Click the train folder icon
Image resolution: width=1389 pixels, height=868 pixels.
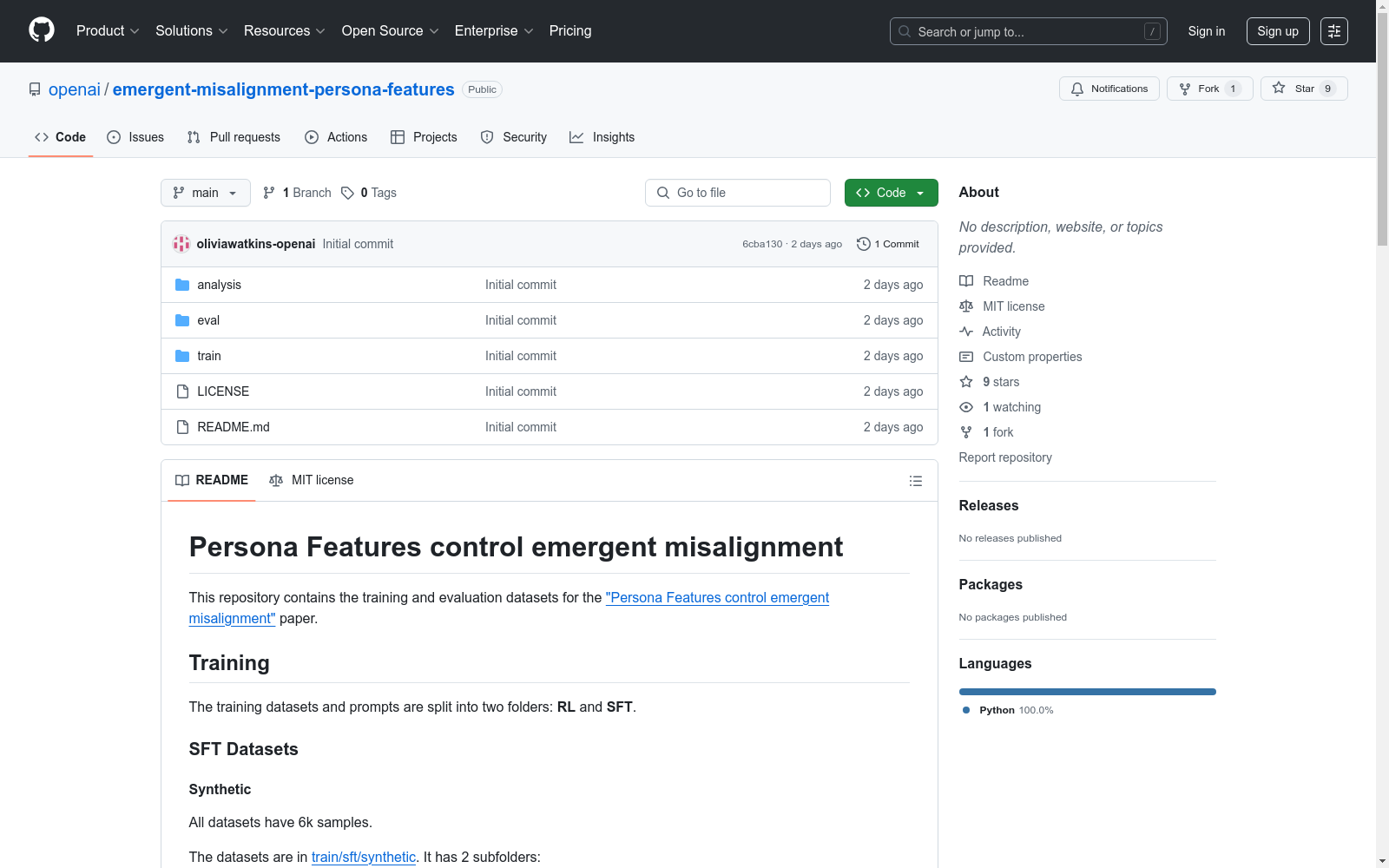click(182, 356)
